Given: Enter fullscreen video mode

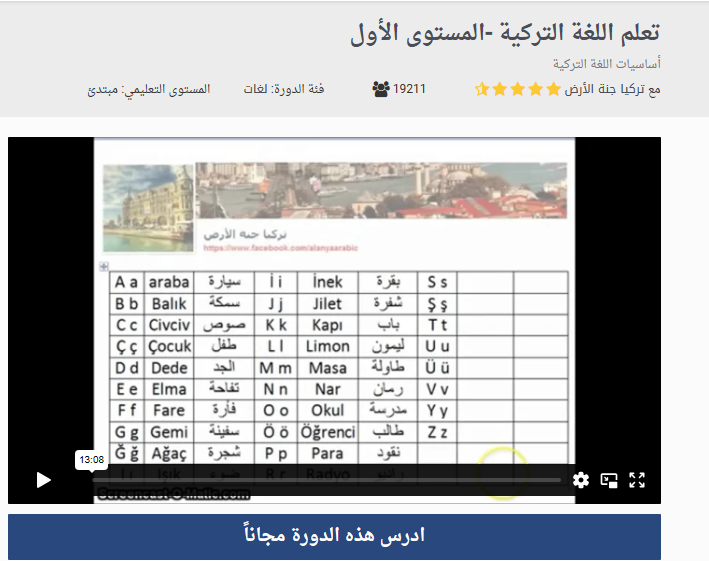Looking at the screenshot, I should coord(637,480).
